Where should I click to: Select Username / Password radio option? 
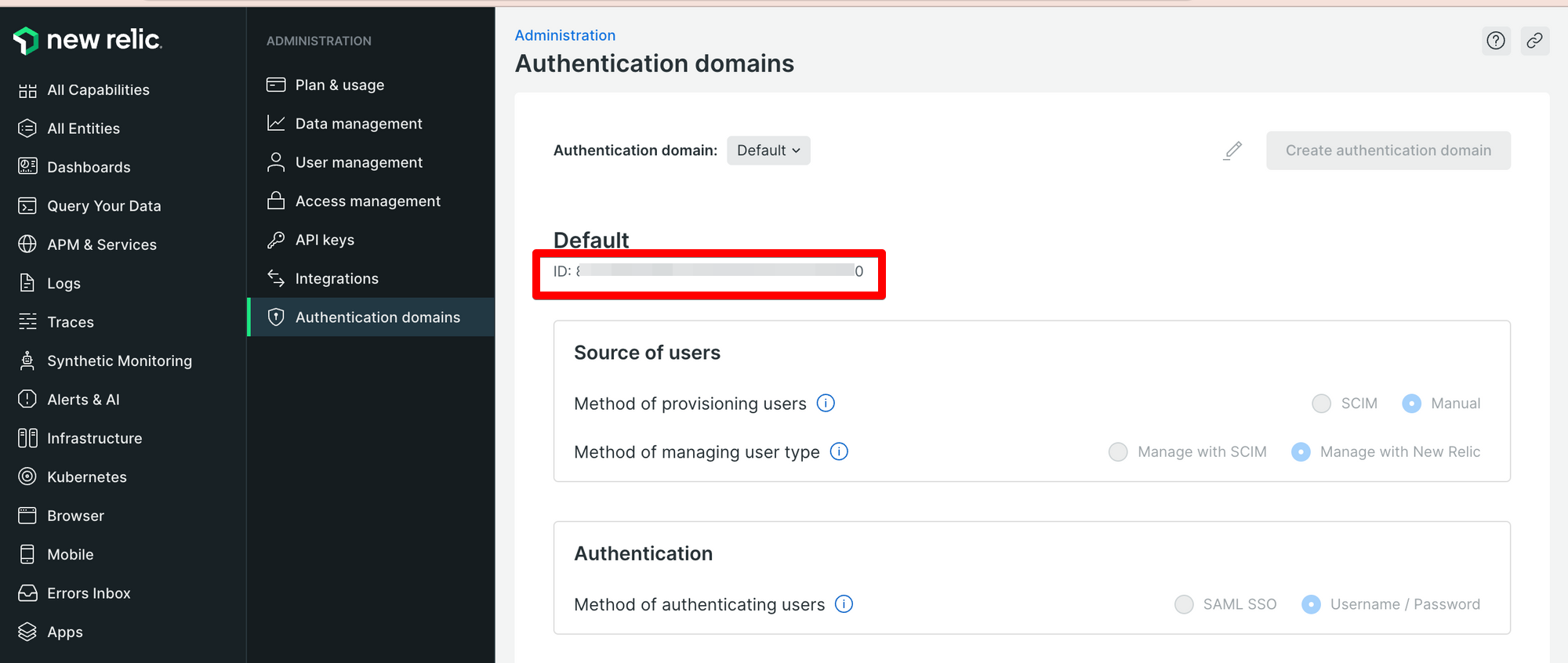(x=1311, y=604)
